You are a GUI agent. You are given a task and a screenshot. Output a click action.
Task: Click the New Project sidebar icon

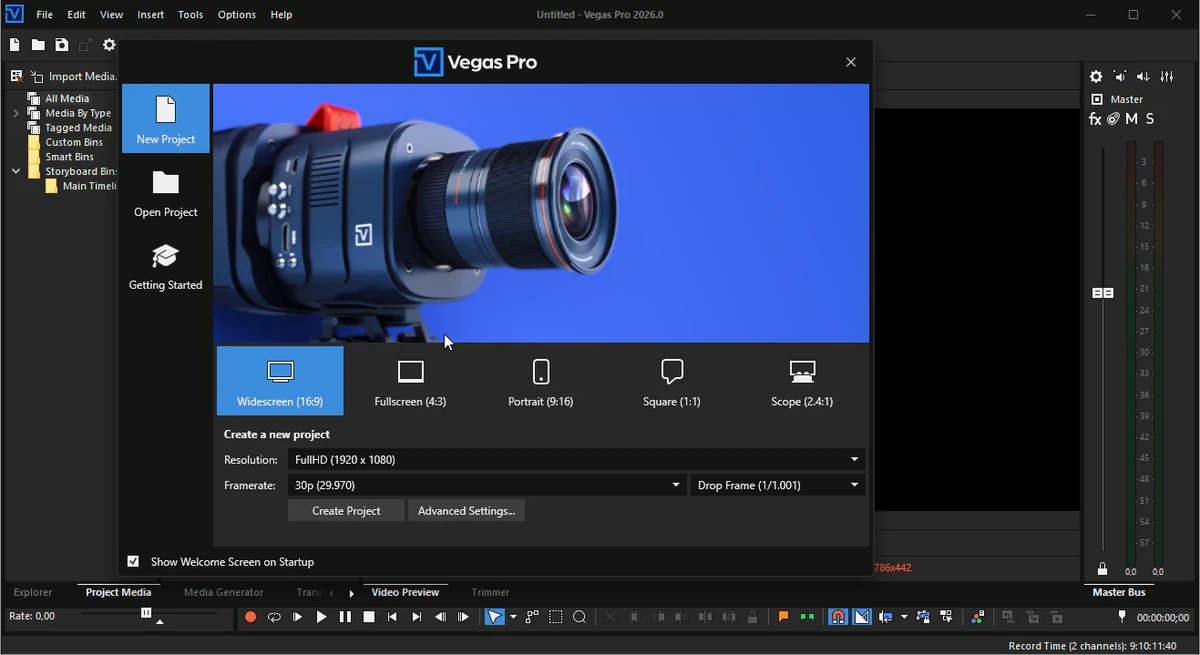(166, 119)
